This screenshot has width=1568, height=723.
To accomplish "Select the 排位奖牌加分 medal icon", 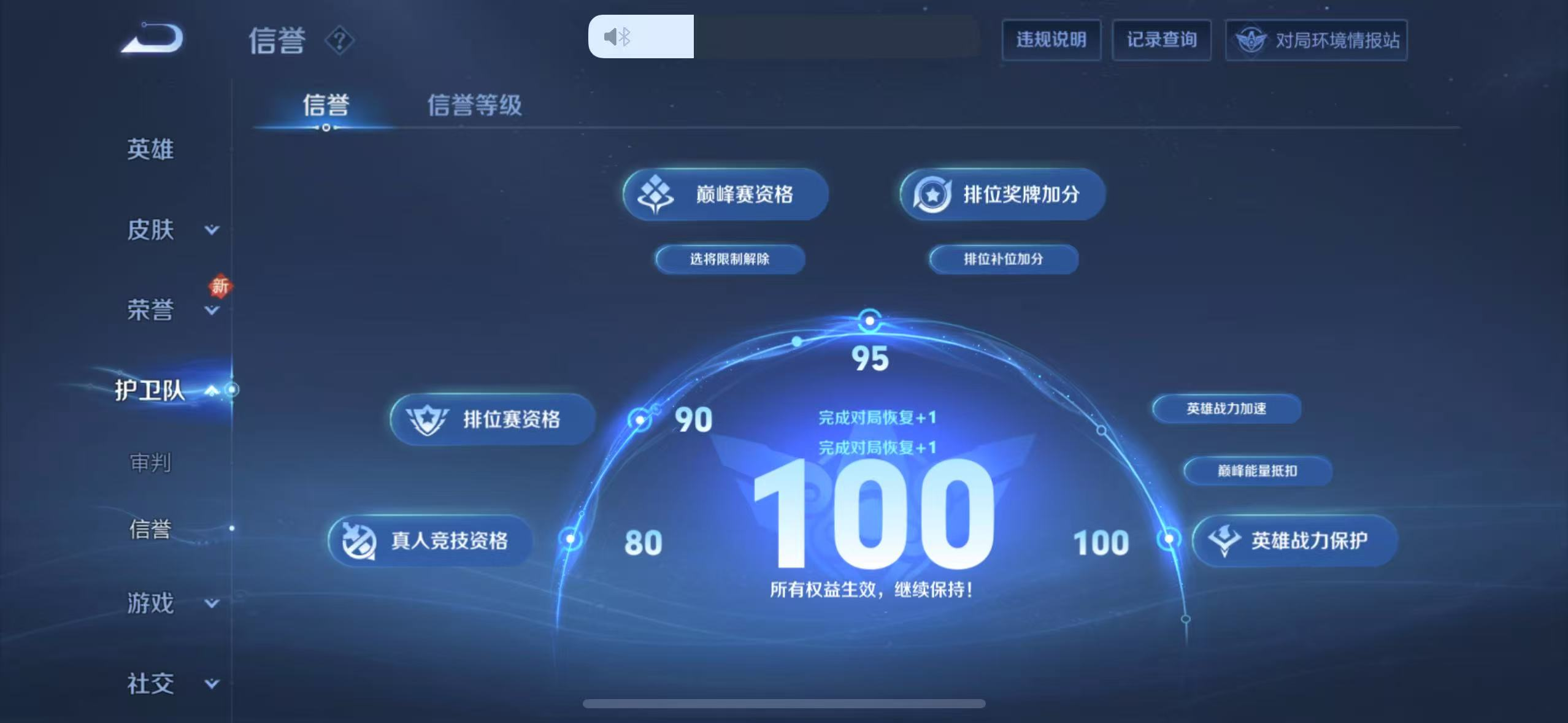I will (x=932, y=195).
